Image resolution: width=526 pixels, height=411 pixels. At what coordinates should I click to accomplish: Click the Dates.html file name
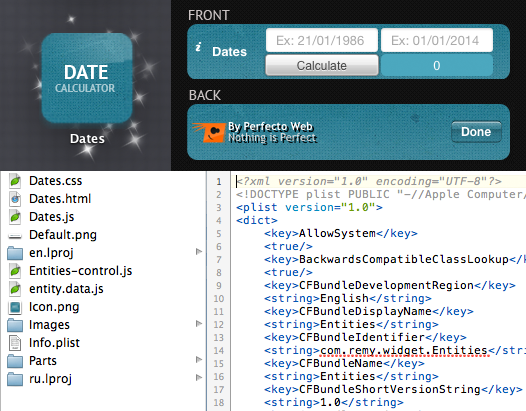click(x=60, y=199)
